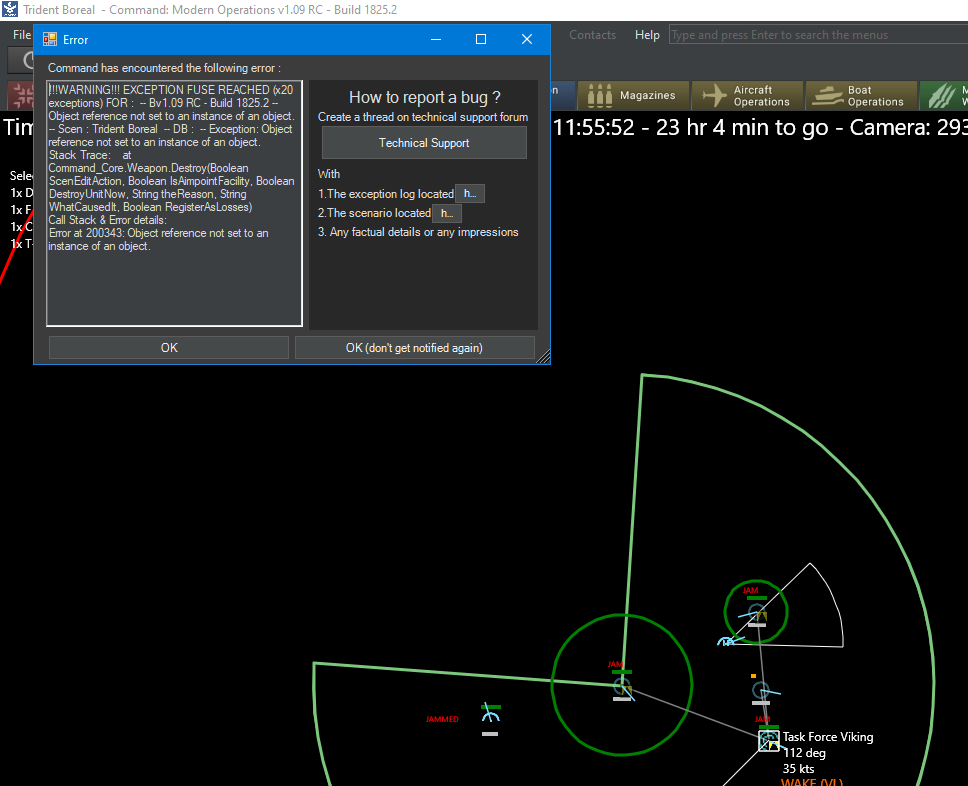Click the red 'JAMMED' label on the map
Image resolution: width=968 pixels, height=786 pixels.
pyautogui.click(x=442, y=719)
